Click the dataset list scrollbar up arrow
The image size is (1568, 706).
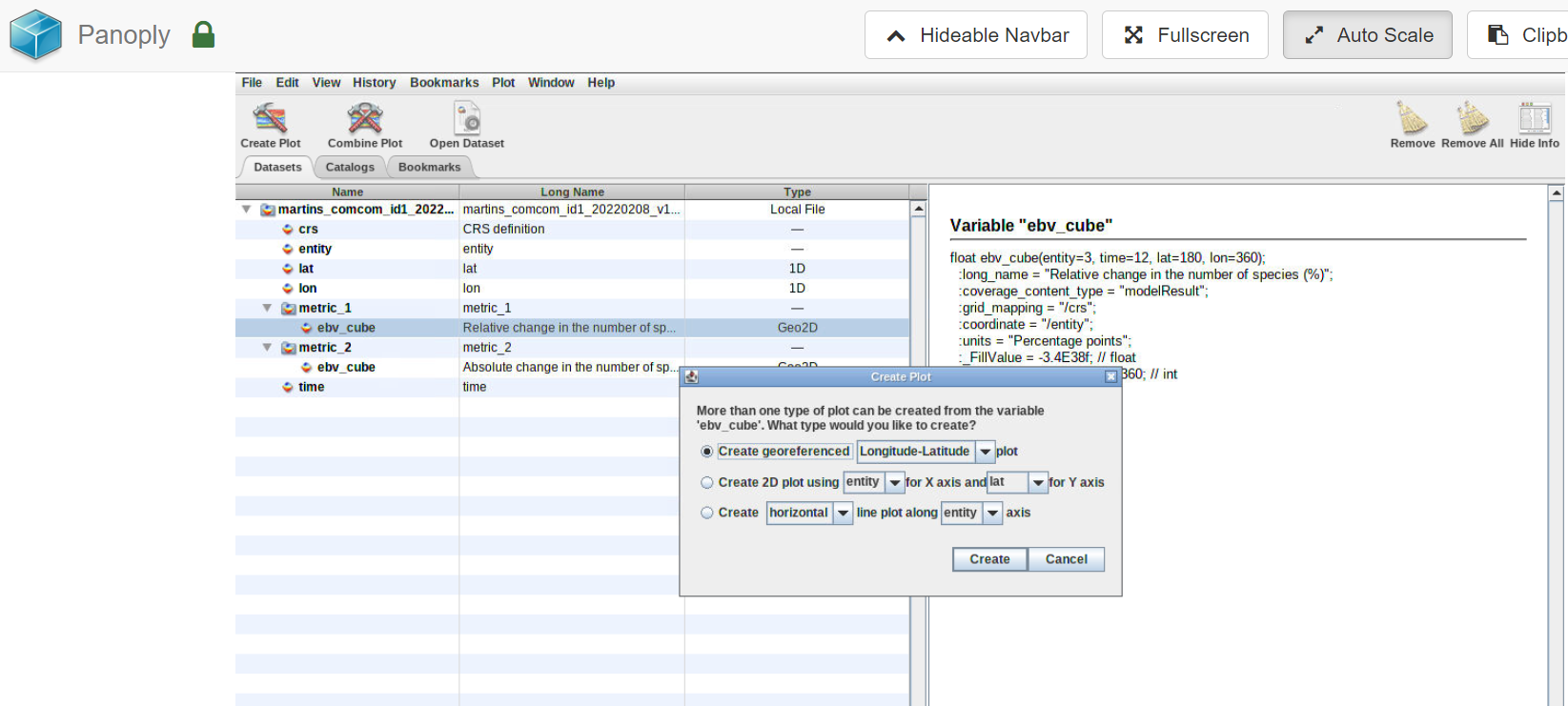point(919,209)
